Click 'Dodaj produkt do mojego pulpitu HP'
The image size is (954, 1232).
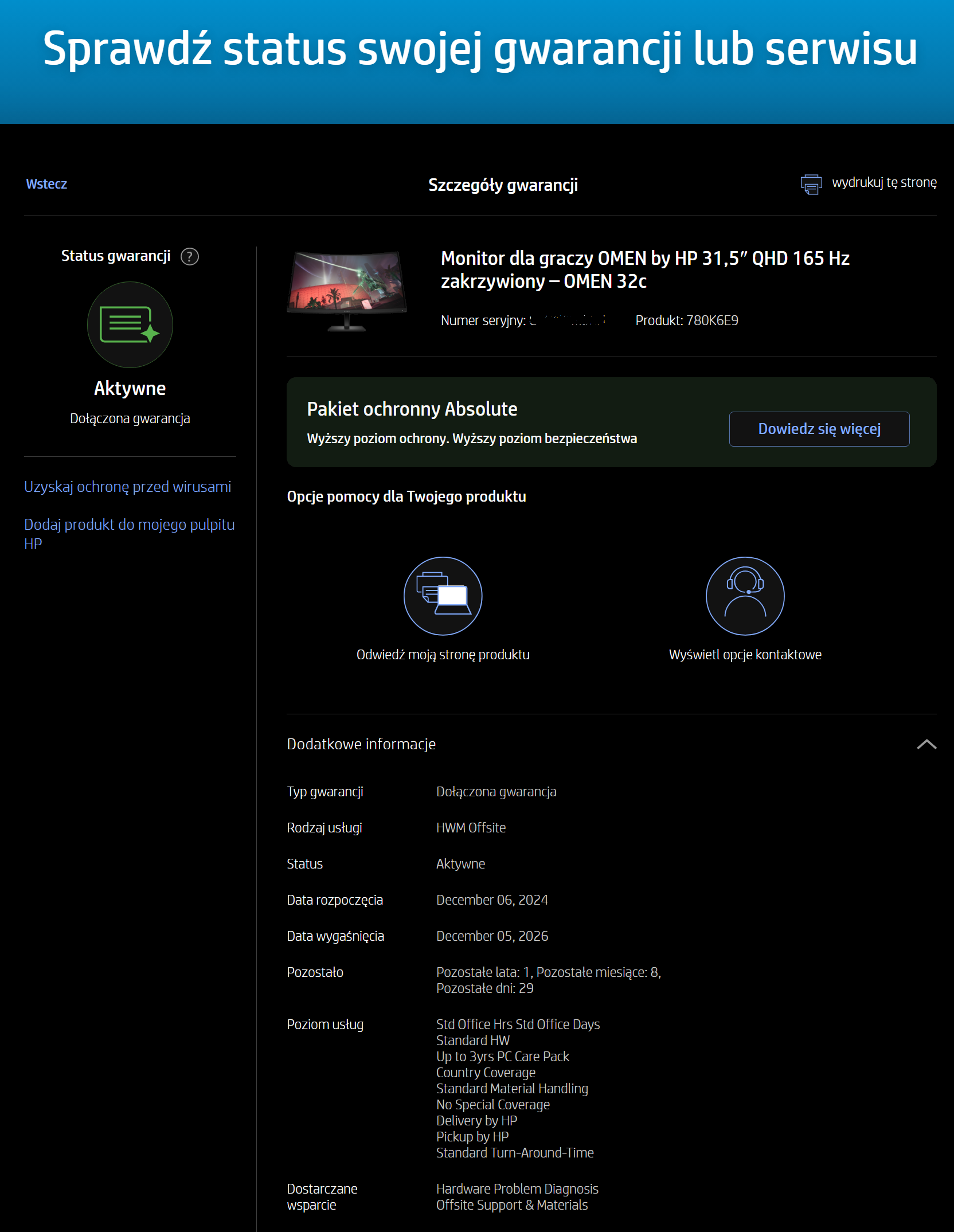click(x=130, y=534)
